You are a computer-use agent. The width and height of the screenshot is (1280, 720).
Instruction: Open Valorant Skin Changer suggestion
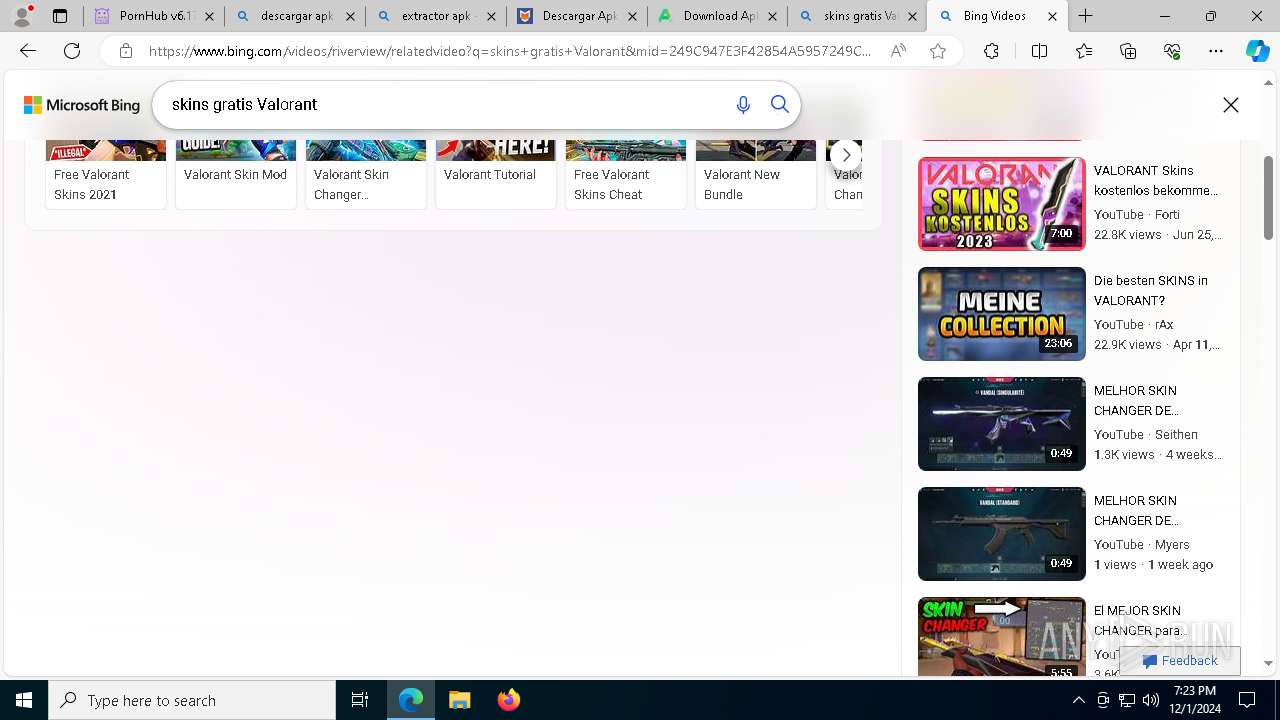pyautogui.click(x=366, y=174)
